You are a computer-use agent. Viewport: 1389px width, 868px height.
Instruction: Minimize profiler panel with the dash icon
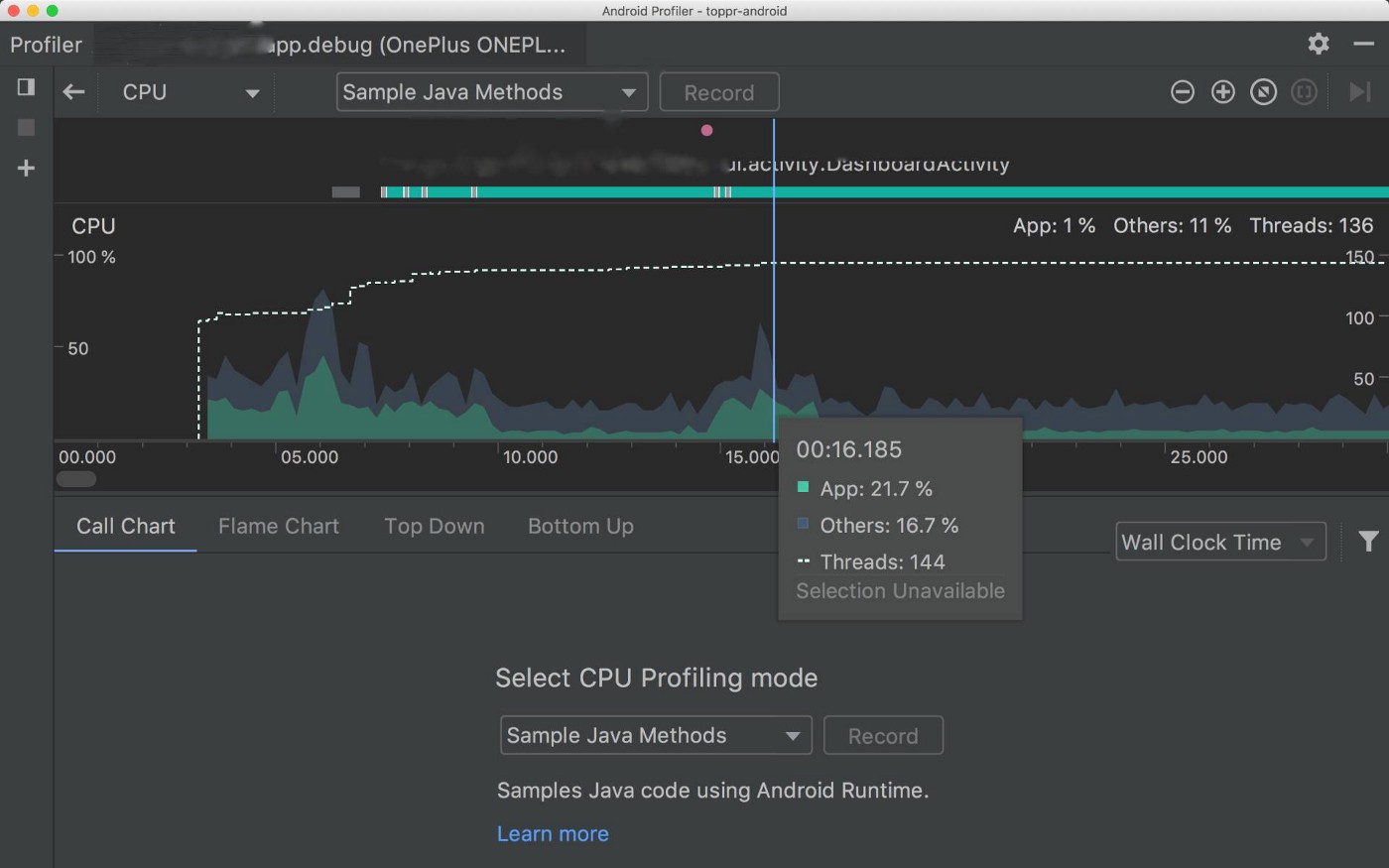pos(1364,44)
